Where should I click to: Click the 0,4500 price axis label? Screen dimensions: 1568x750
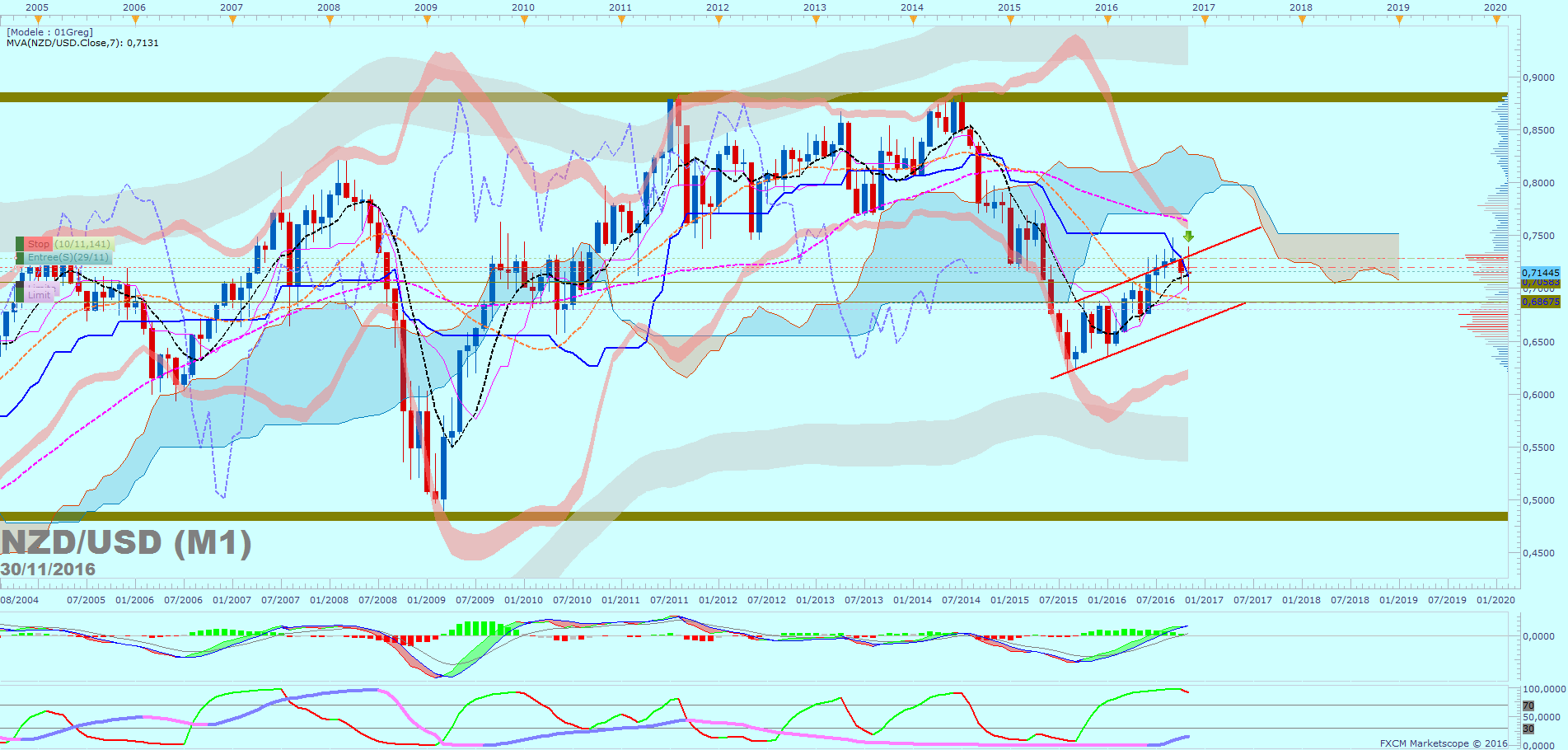click(x=1538, y=553)
